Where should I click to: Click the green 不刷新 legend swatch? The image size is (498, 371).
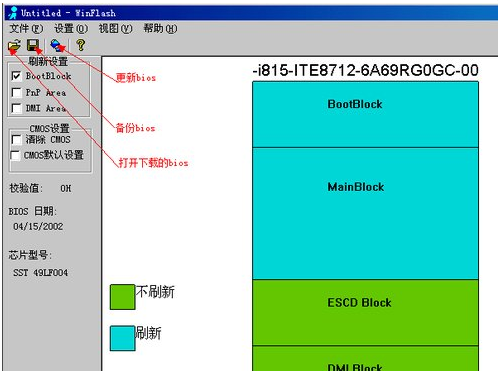tap(122, 297)
